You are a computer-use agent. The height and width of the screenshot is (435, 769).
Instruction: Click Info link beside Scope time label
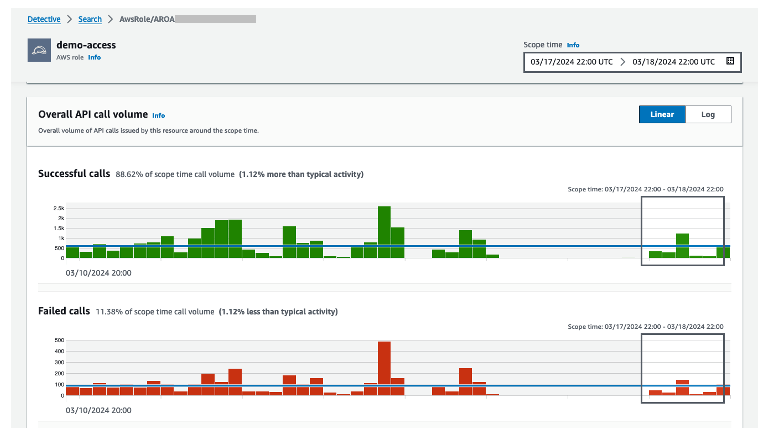[573, 45]
